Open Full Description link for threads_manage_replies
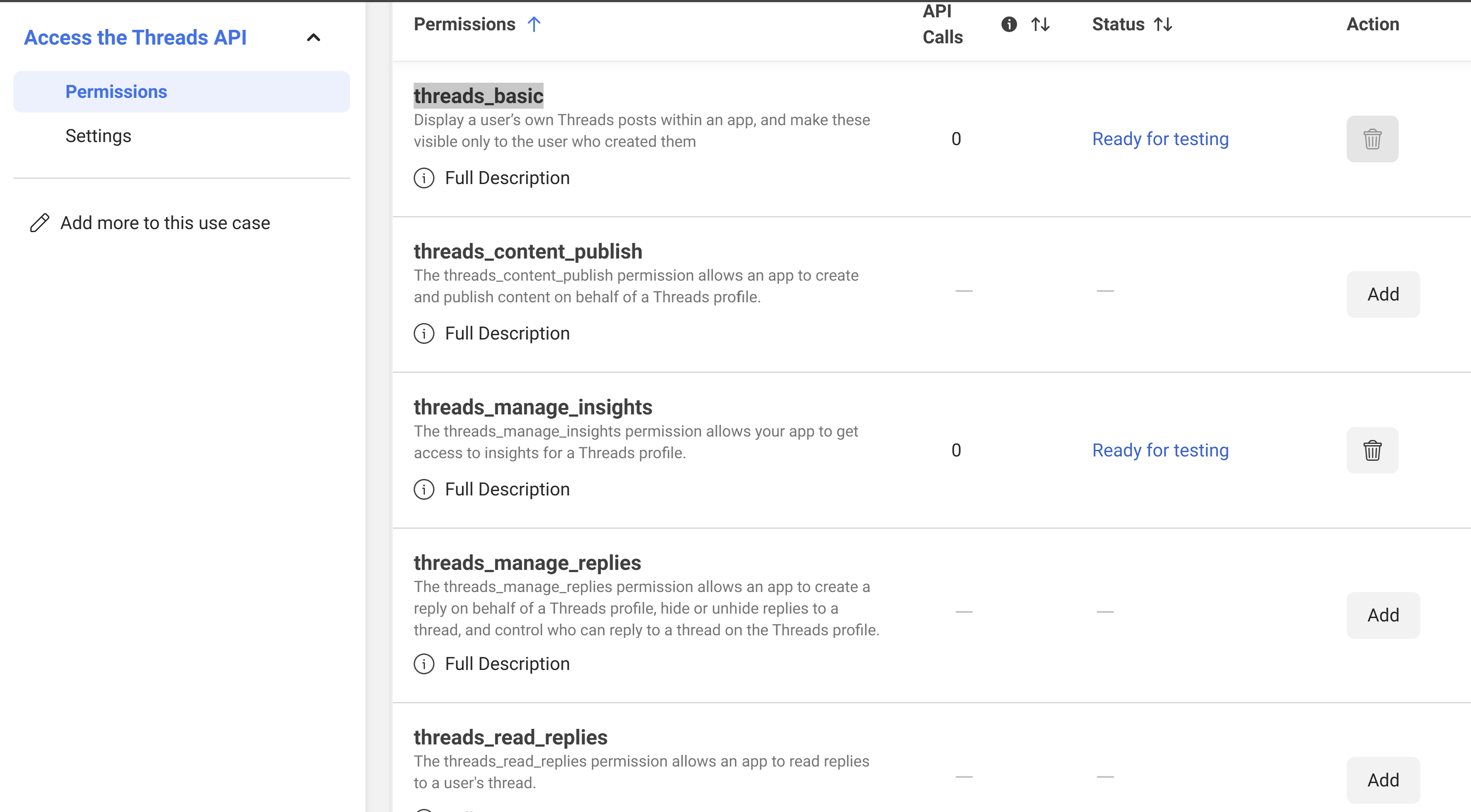The image size is (1471, 812). point(507,663)
